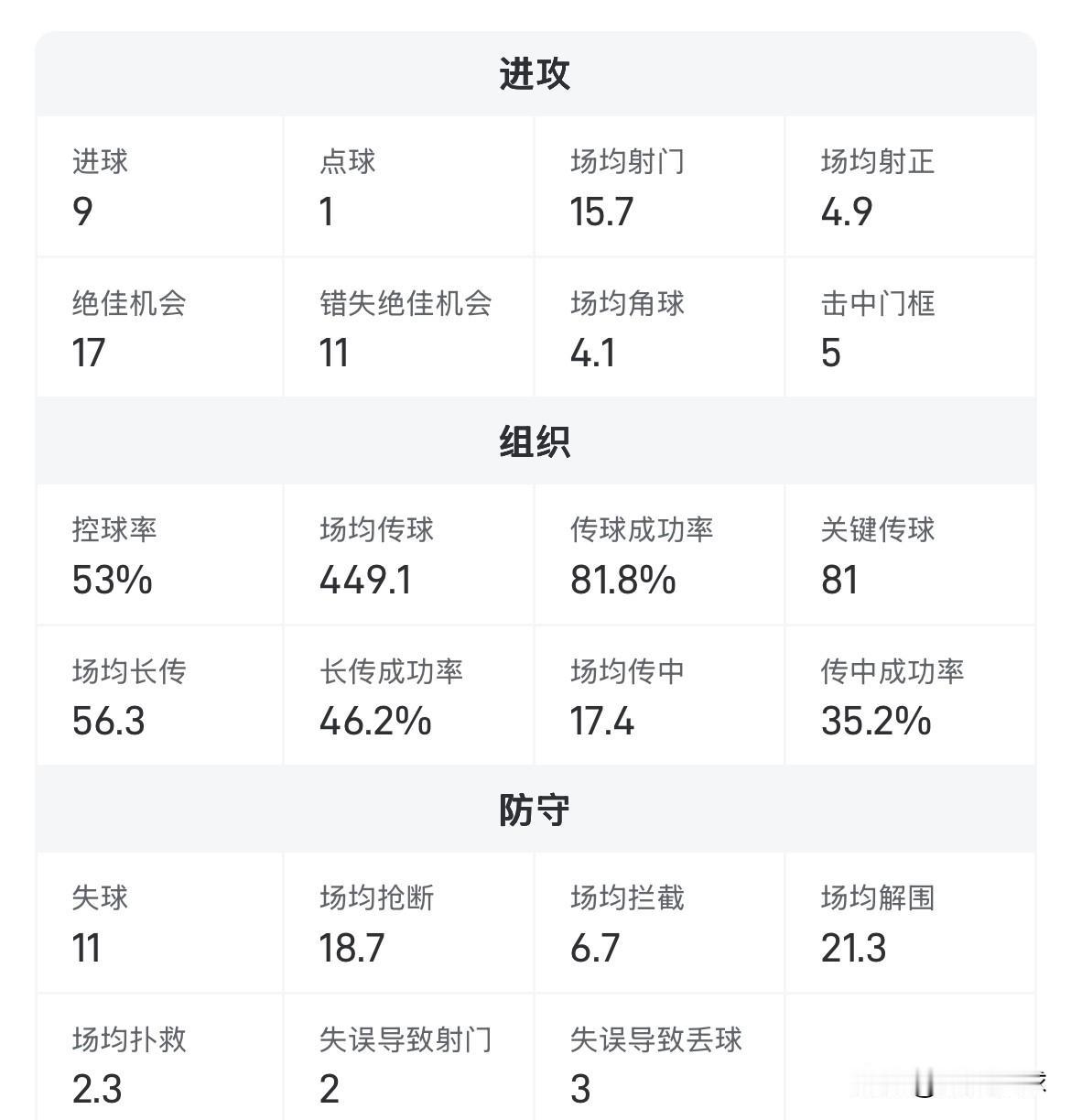This screenshot has height=1120, width=1071.
Task: Click the 进攻 section header
Action: click(x=535, y=74)
